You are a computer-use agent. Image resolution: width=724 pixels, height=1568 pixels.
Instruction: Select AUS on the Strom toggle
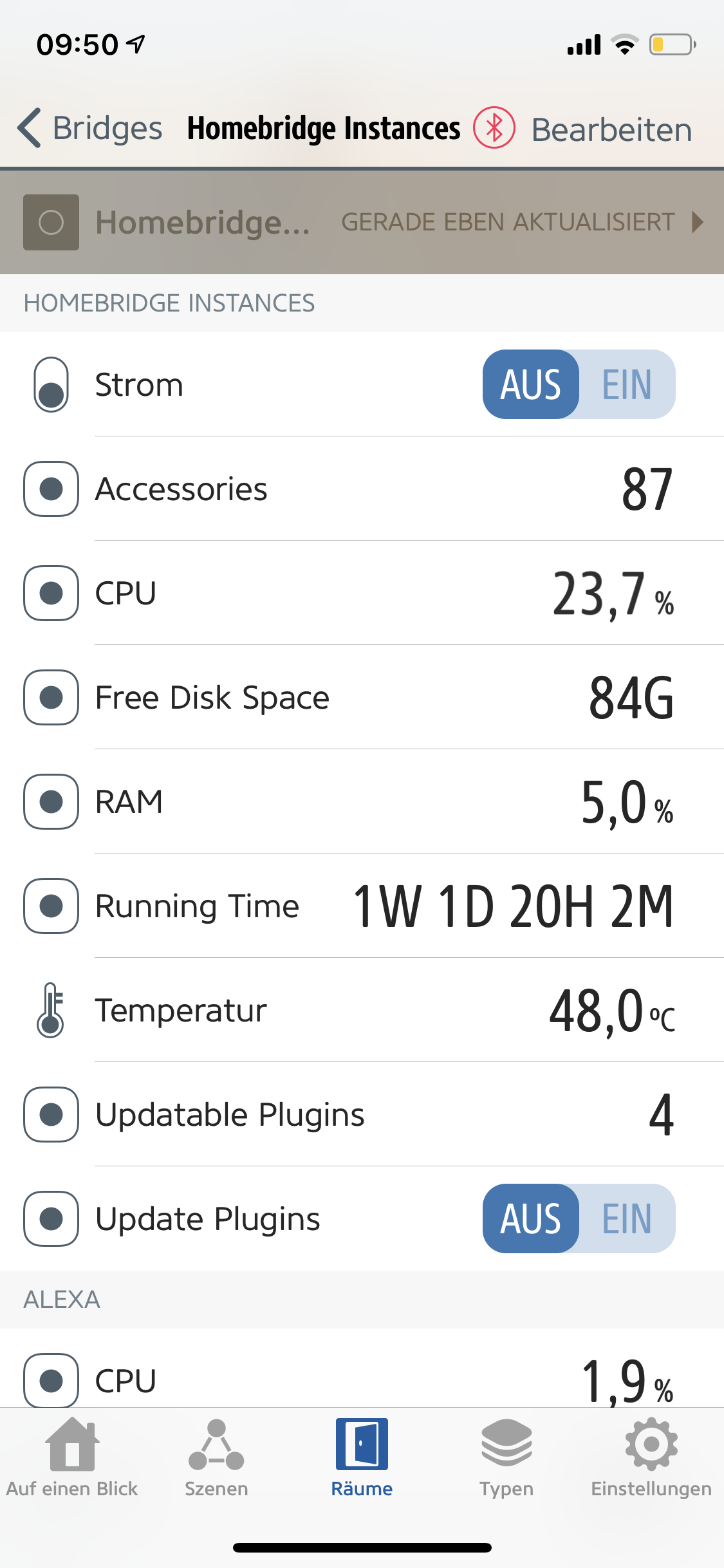(531, 385)
